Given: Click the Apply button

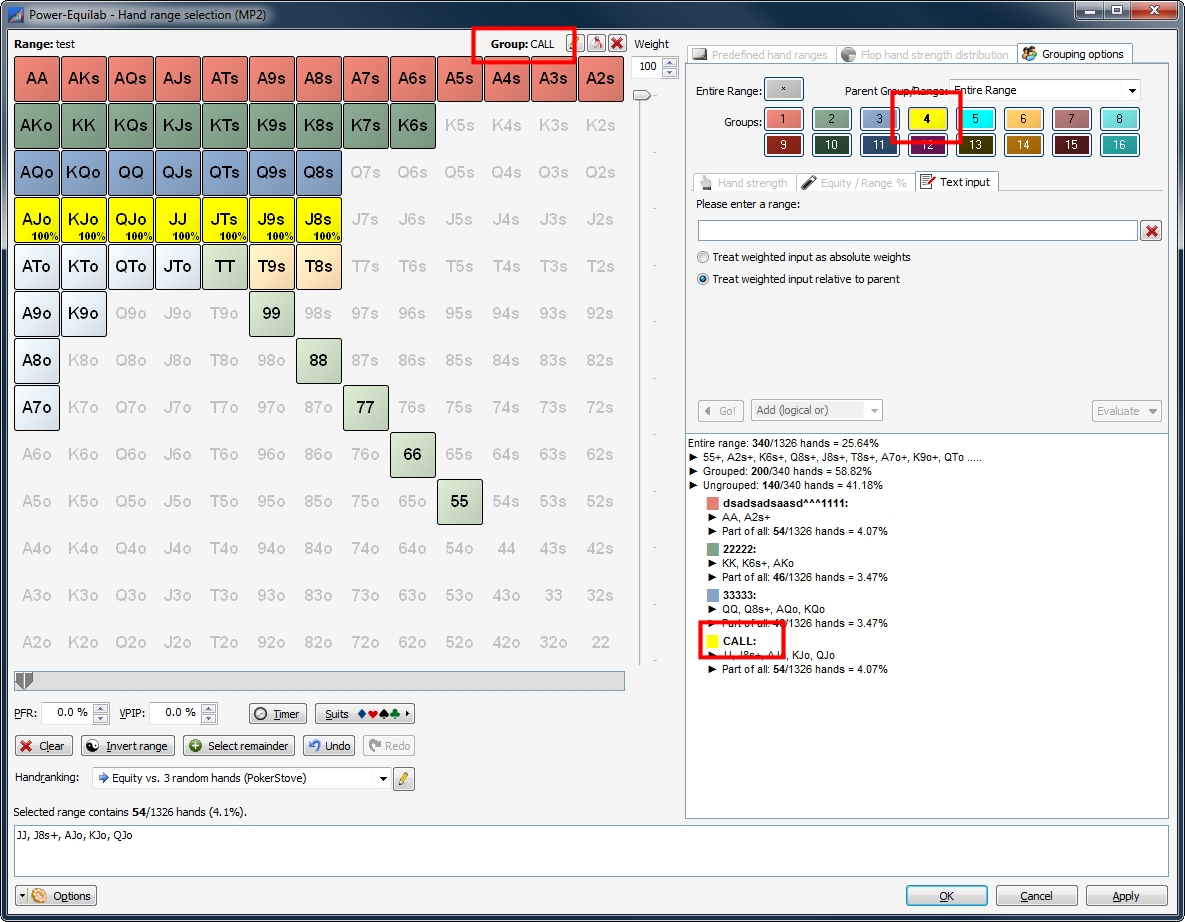Looking at the screenshot, I should (1126, 895).
